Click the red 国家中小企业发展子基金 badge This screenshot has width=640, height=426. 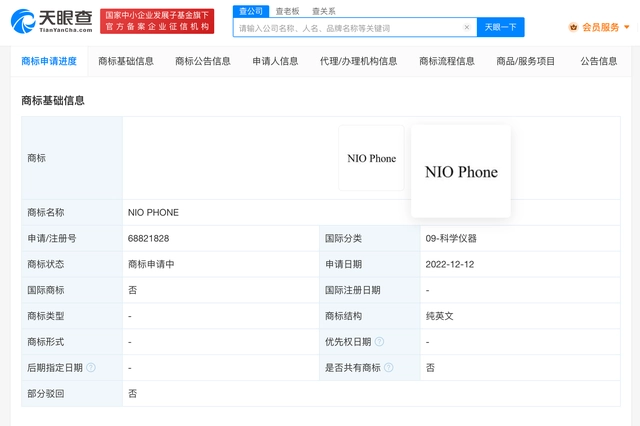click(x=157, y=21)
